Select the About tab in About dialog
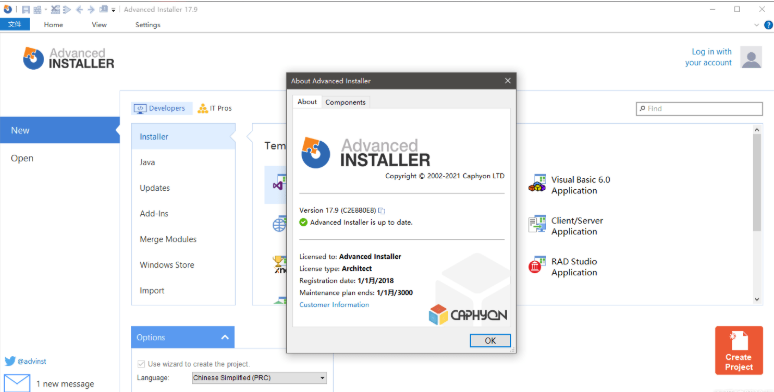This screenshot has width=774, height=392. pyautogui.click(x=307, y=102)
